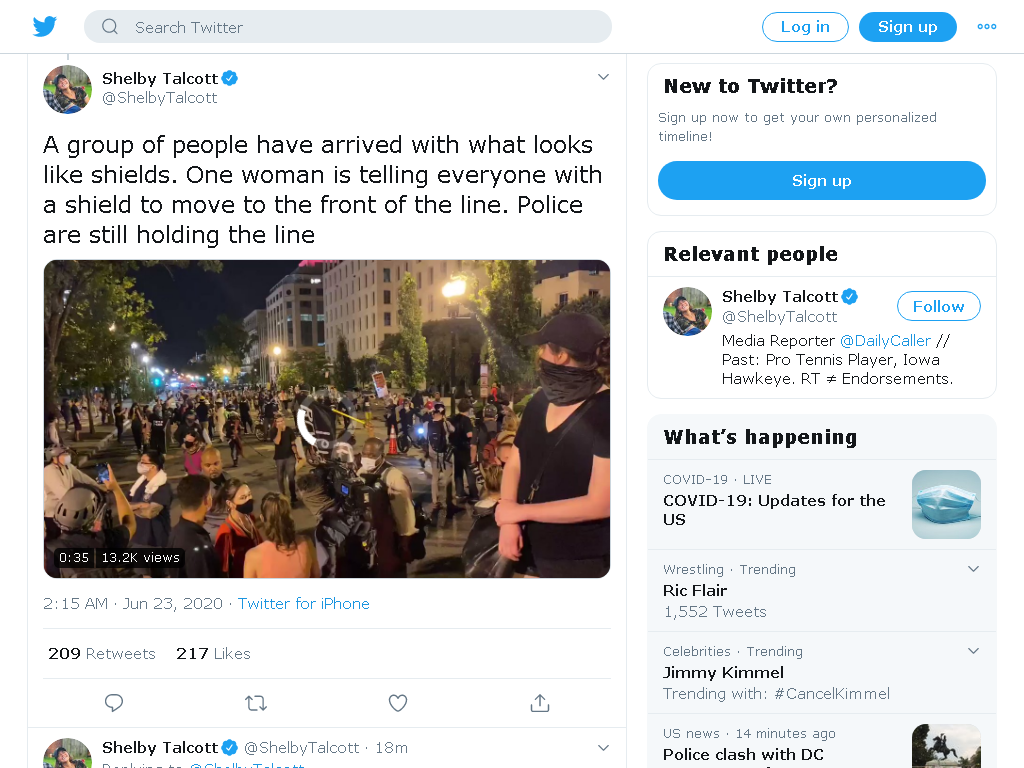Follow Shelby Talcott from Relevant people

click(x=938, y=306)
